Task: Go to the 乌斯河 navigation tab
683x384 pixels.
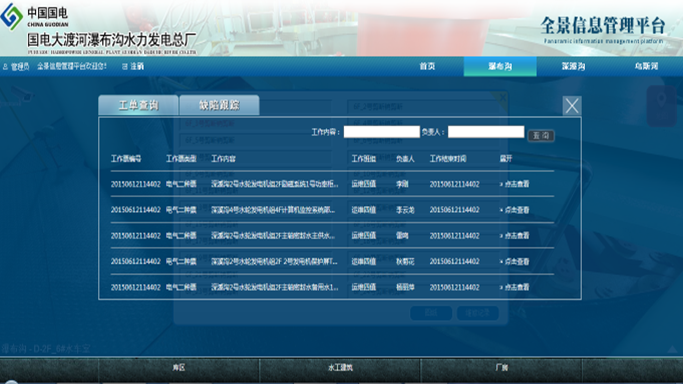Action: point(646,66)
